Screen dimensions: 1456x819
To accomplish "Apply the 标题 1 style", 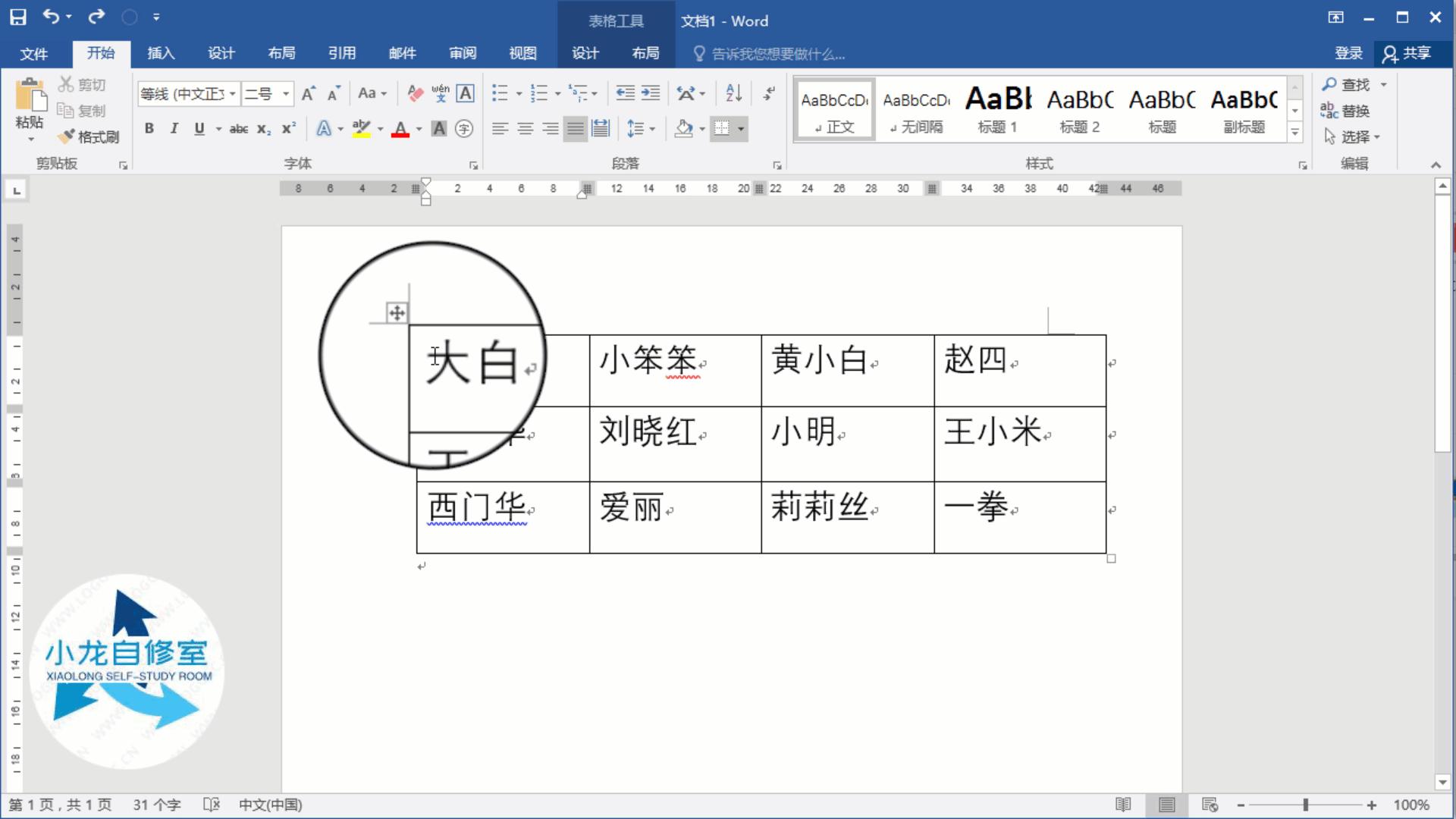I will pos(997,108).
